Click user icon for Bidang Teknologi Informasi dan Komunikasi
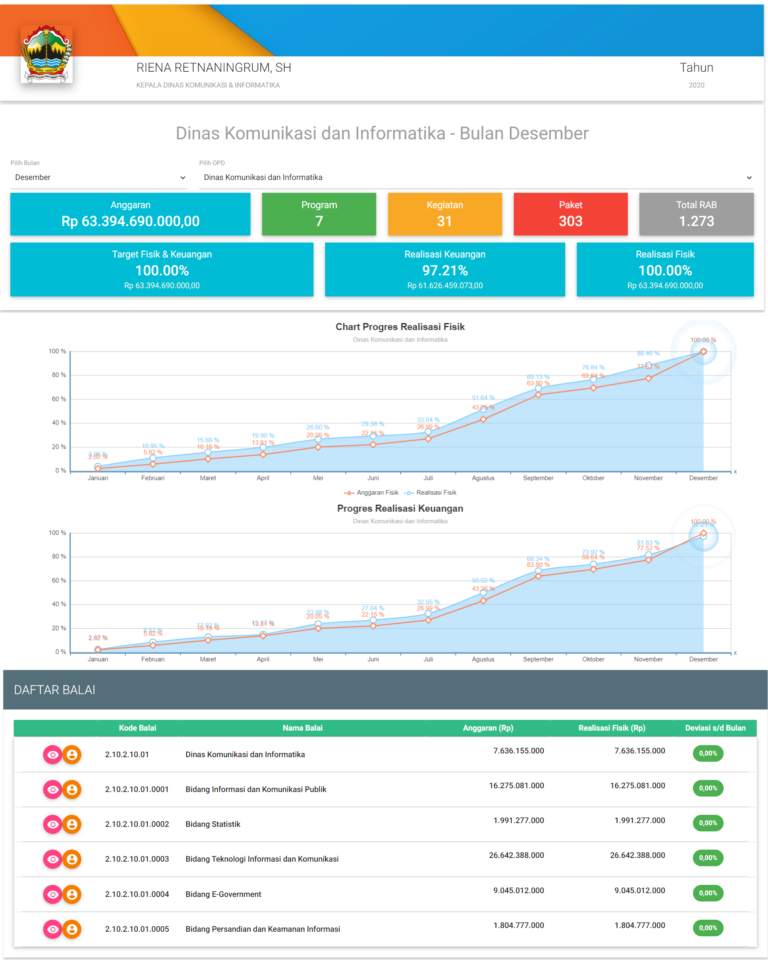 point(72,859)
